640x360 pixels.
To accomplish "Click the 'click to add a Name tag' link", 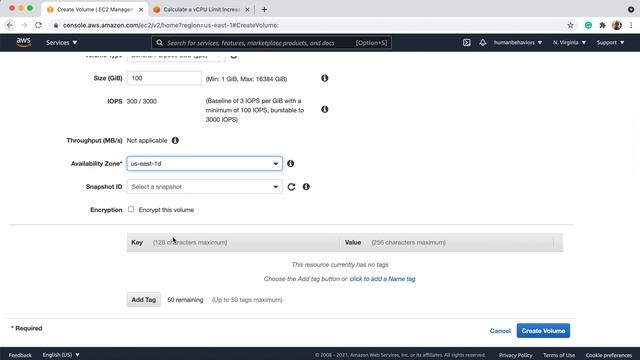I will pos(382,279).
